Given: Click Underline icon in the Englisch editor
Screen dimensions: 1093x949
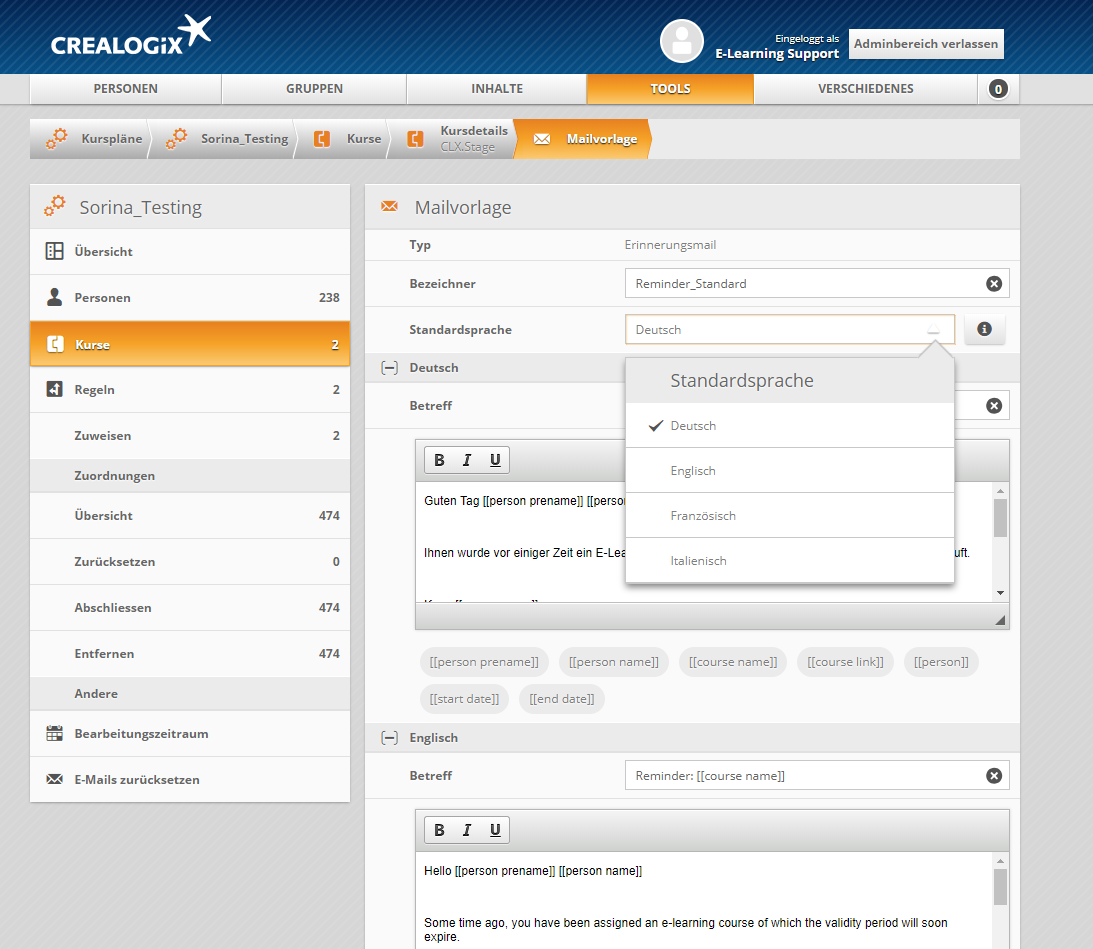Looking at the screenshot, I should click(x=494, y=830).
